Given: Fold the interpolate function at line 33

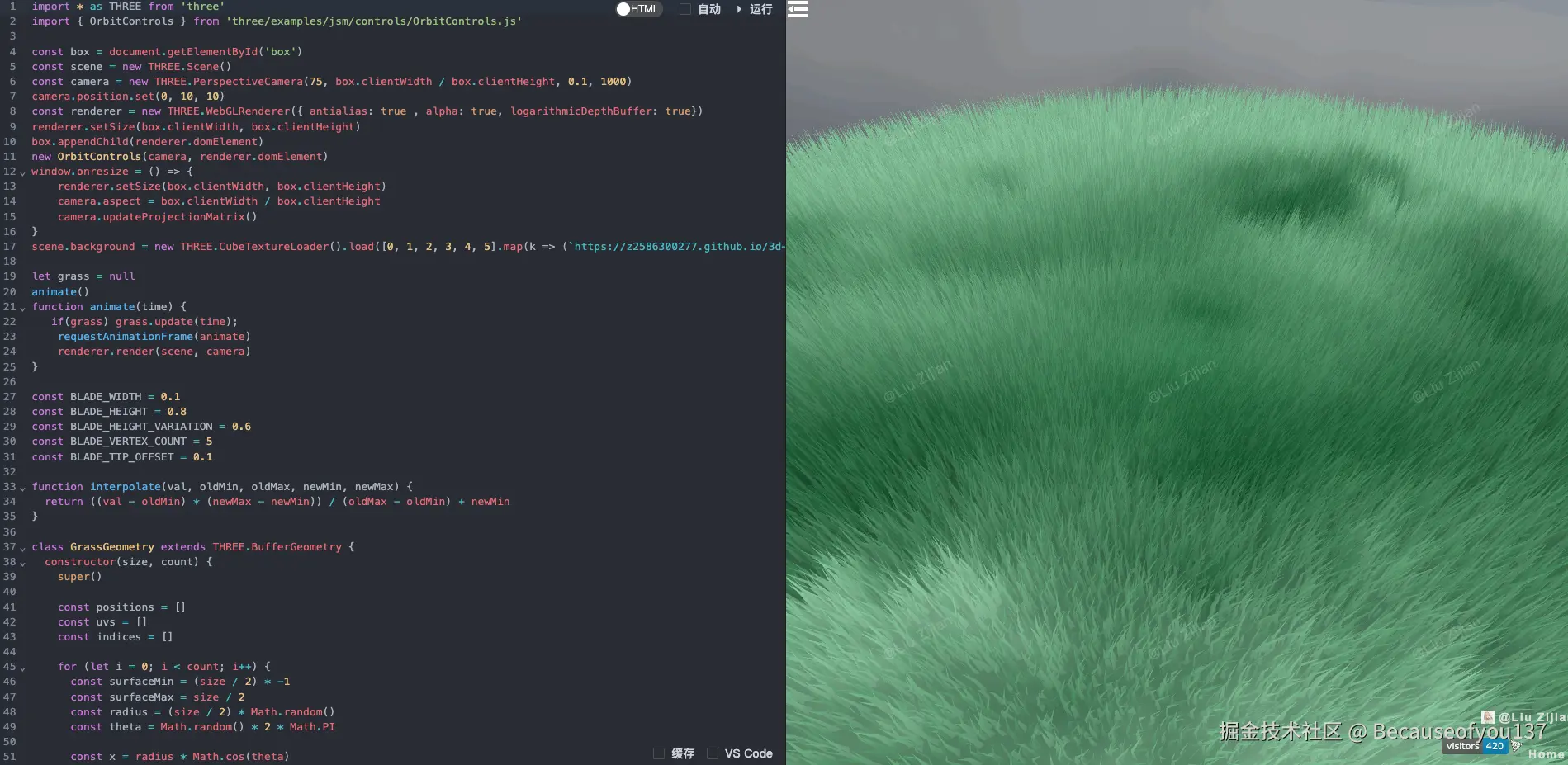Looking at the screenshot, I should click(22, 488).
